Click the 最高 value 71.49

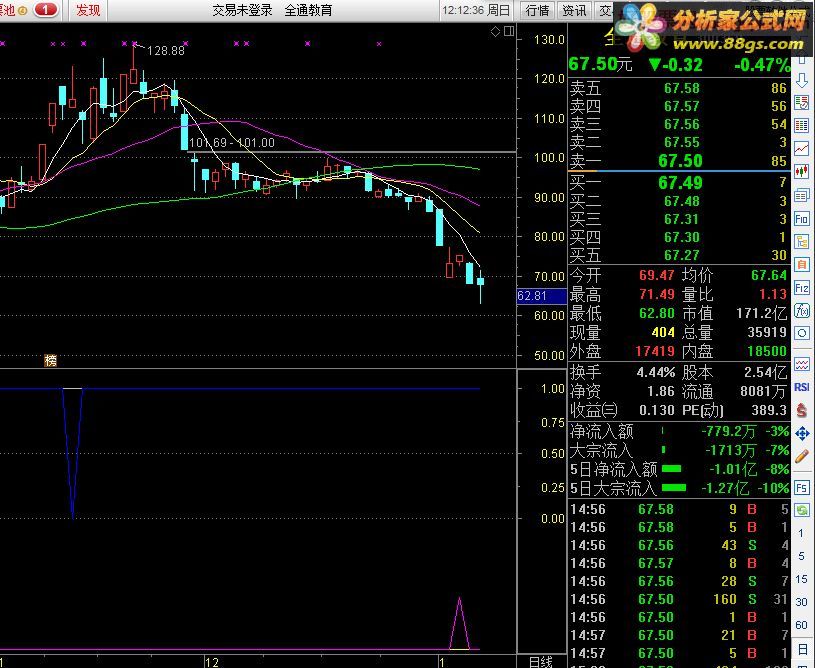click(656, 294)
